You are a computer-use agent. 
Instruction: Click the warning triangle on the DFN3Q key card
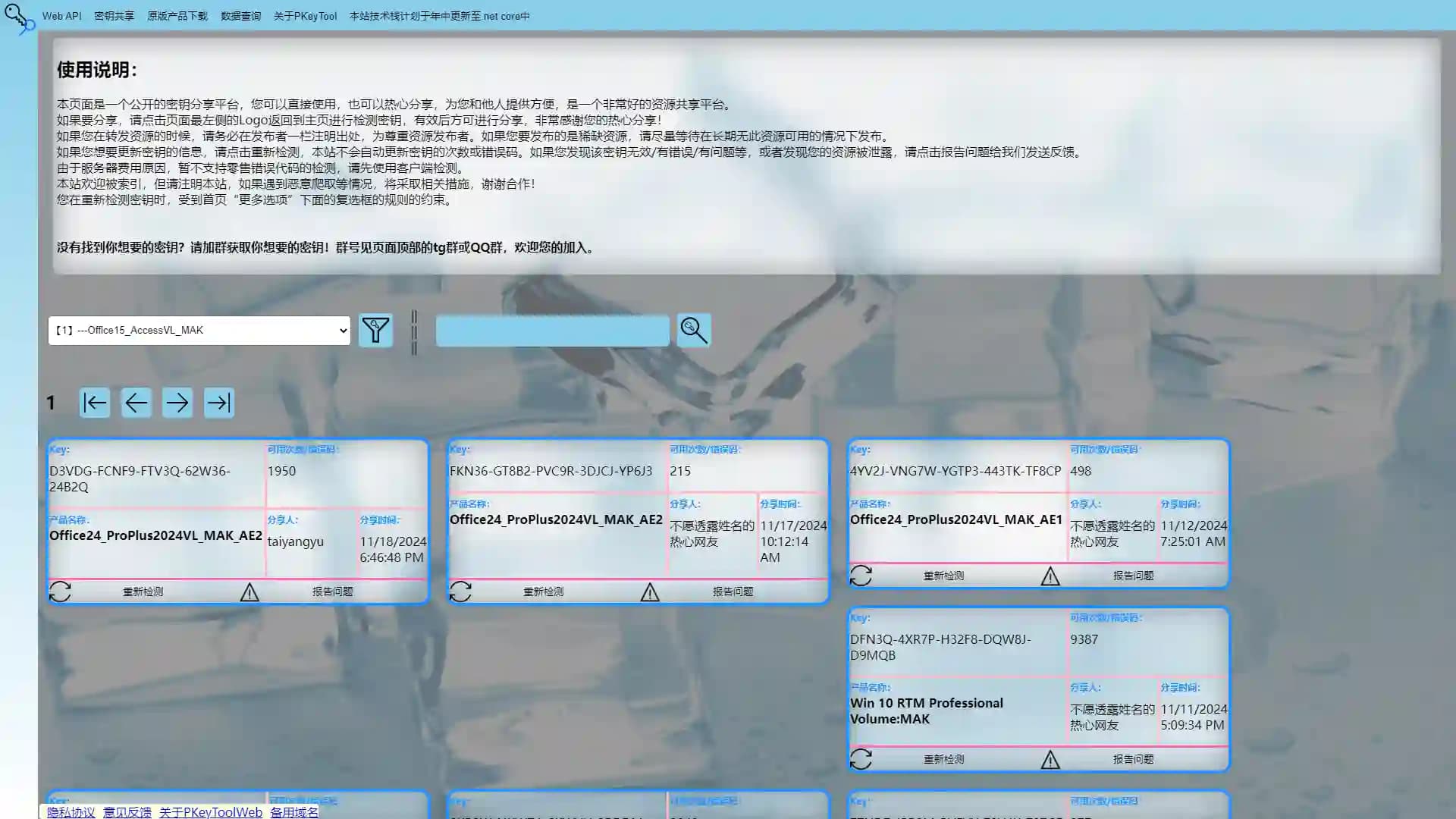point(1050,760)
